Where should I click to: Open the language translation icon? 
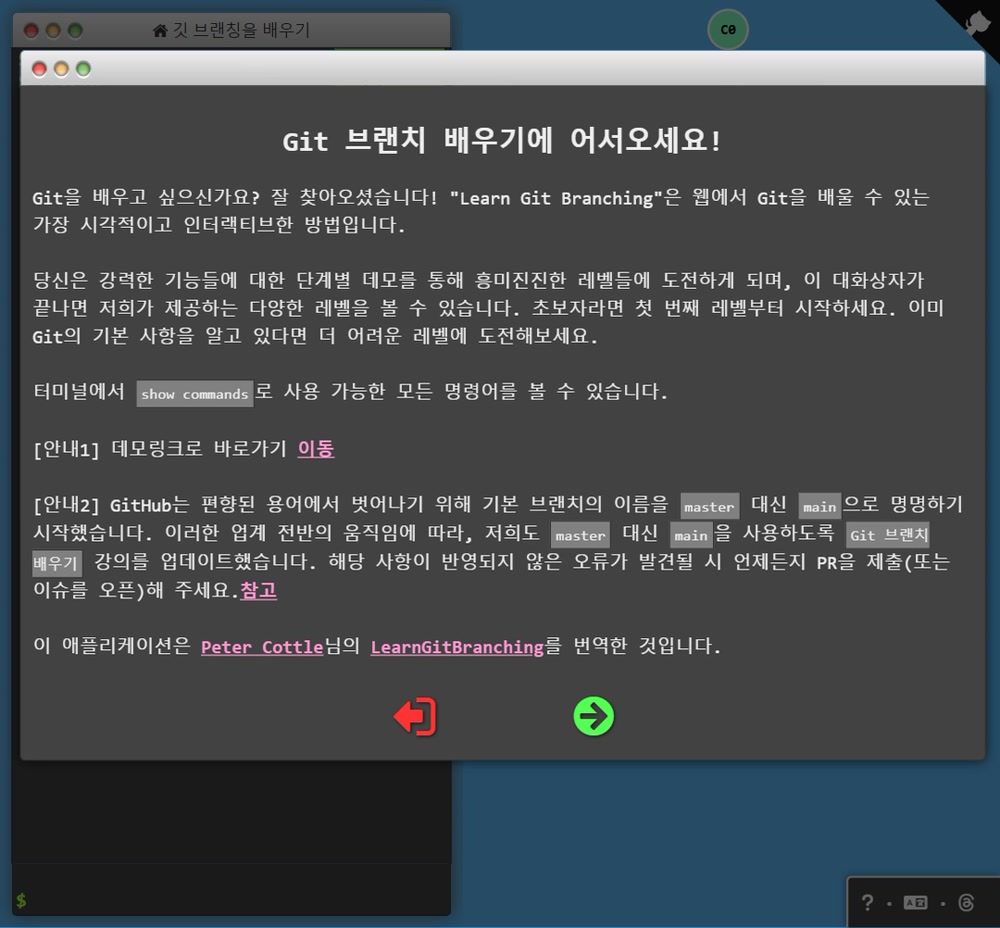tap(915, 902)
